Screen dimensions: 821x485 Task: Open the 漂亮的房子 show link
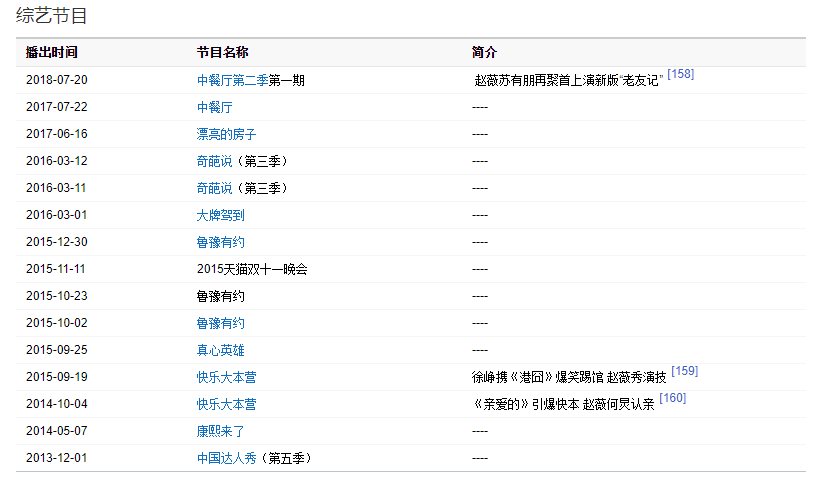pos(226,134)
